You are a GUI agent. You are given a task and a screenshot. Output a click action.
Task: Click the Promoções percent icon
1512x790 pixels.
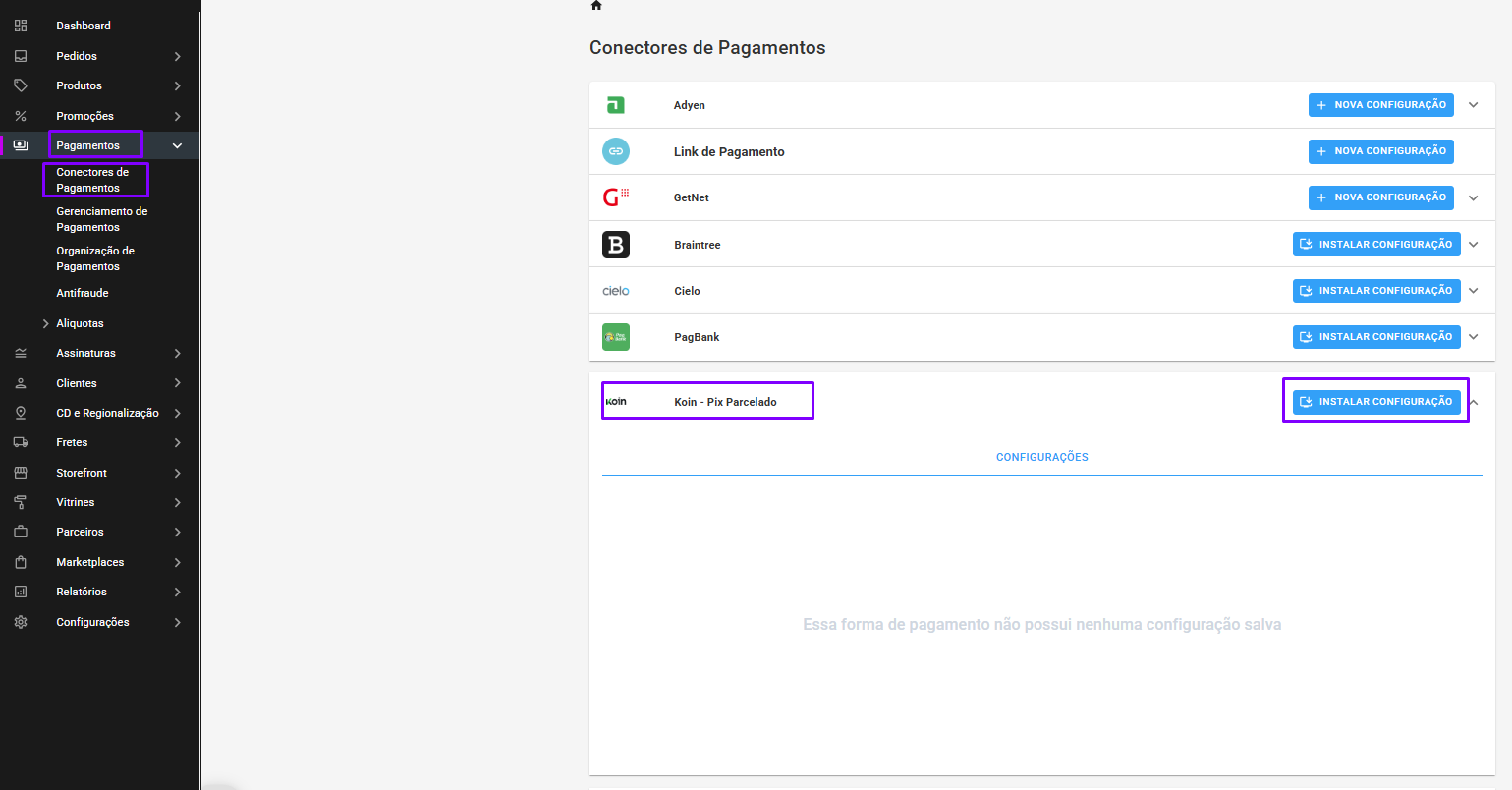point(21,116)
